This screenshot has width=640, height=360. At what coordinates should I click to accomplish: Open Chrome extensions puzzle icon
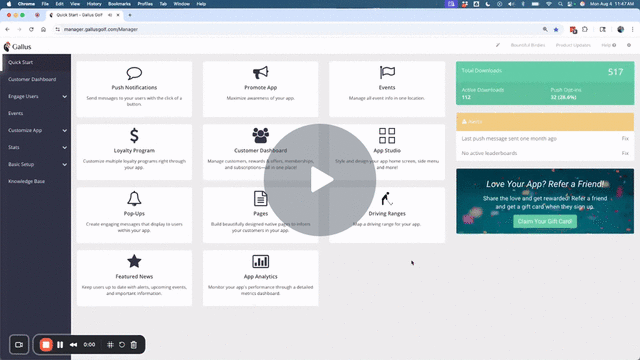pyautogui.click(x=585, y=29)
